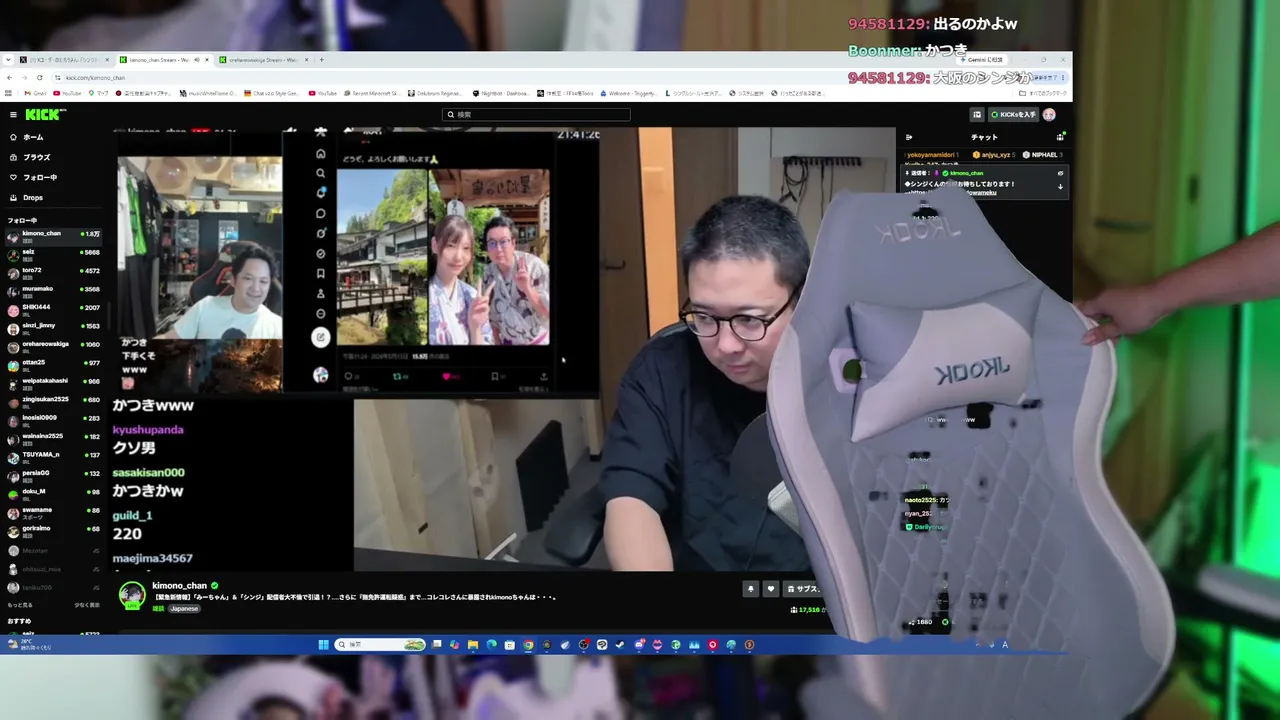This screenshot has height=720, width=1280.
Task: Select followed channel doku_M
Action: [53, 493]
